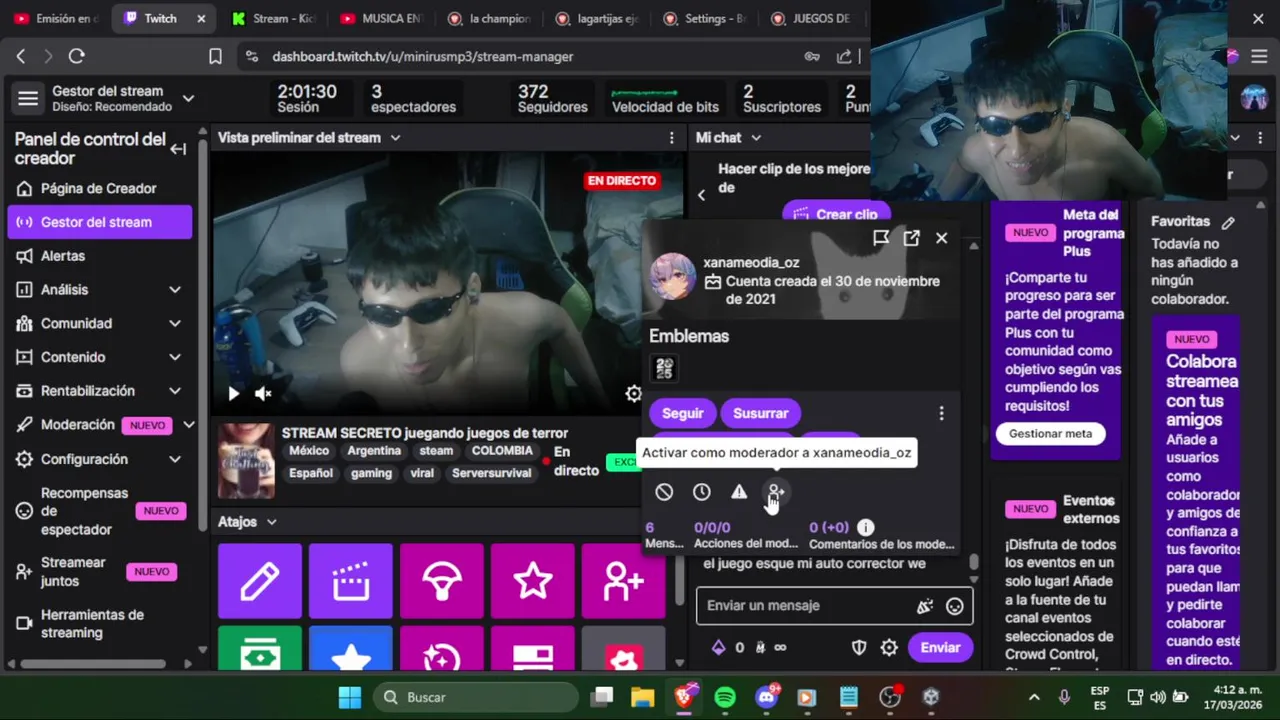Click the celebration party icon in chat input

click(x=925, y=606)
